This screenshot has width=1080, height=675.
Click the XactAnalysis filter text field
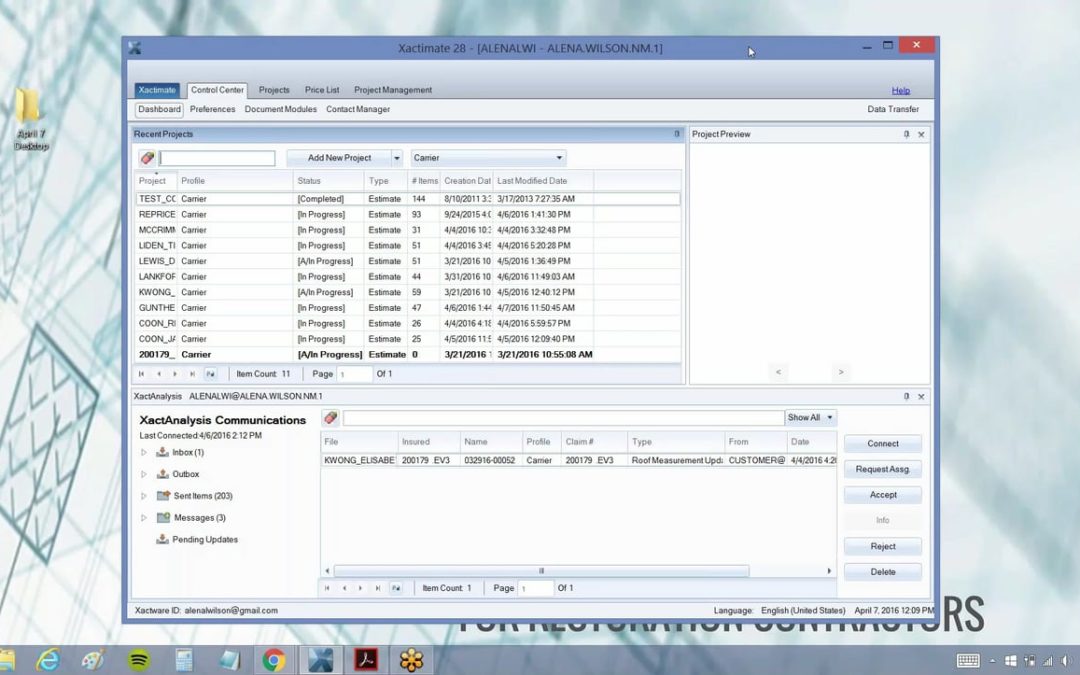point(563,417)
